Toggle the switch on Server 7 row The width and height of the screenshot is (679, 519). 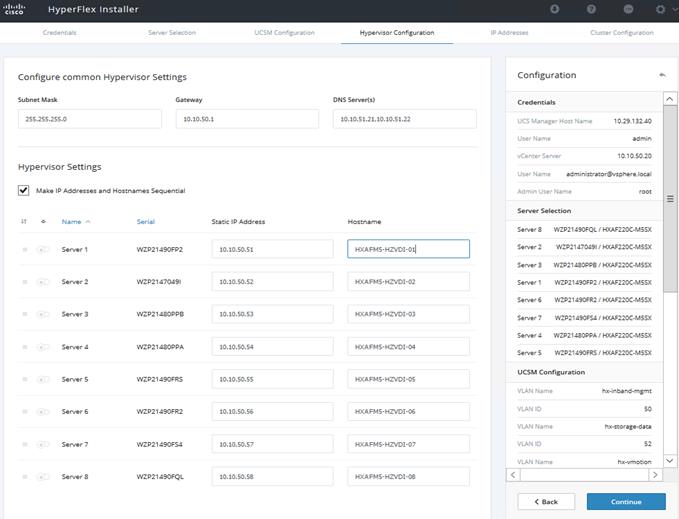tap(42, 444)
